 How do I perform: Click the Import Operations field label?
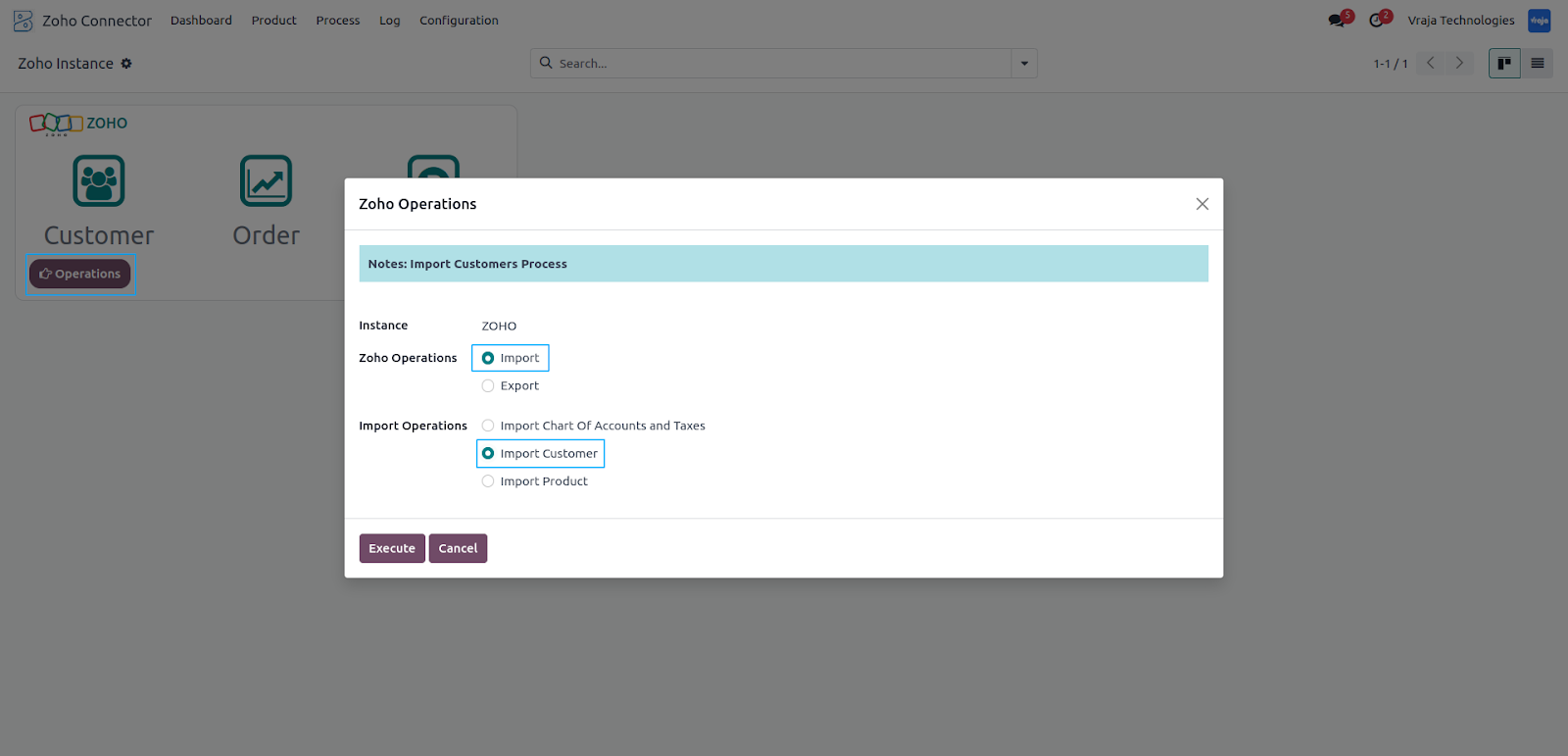[413, 426]
